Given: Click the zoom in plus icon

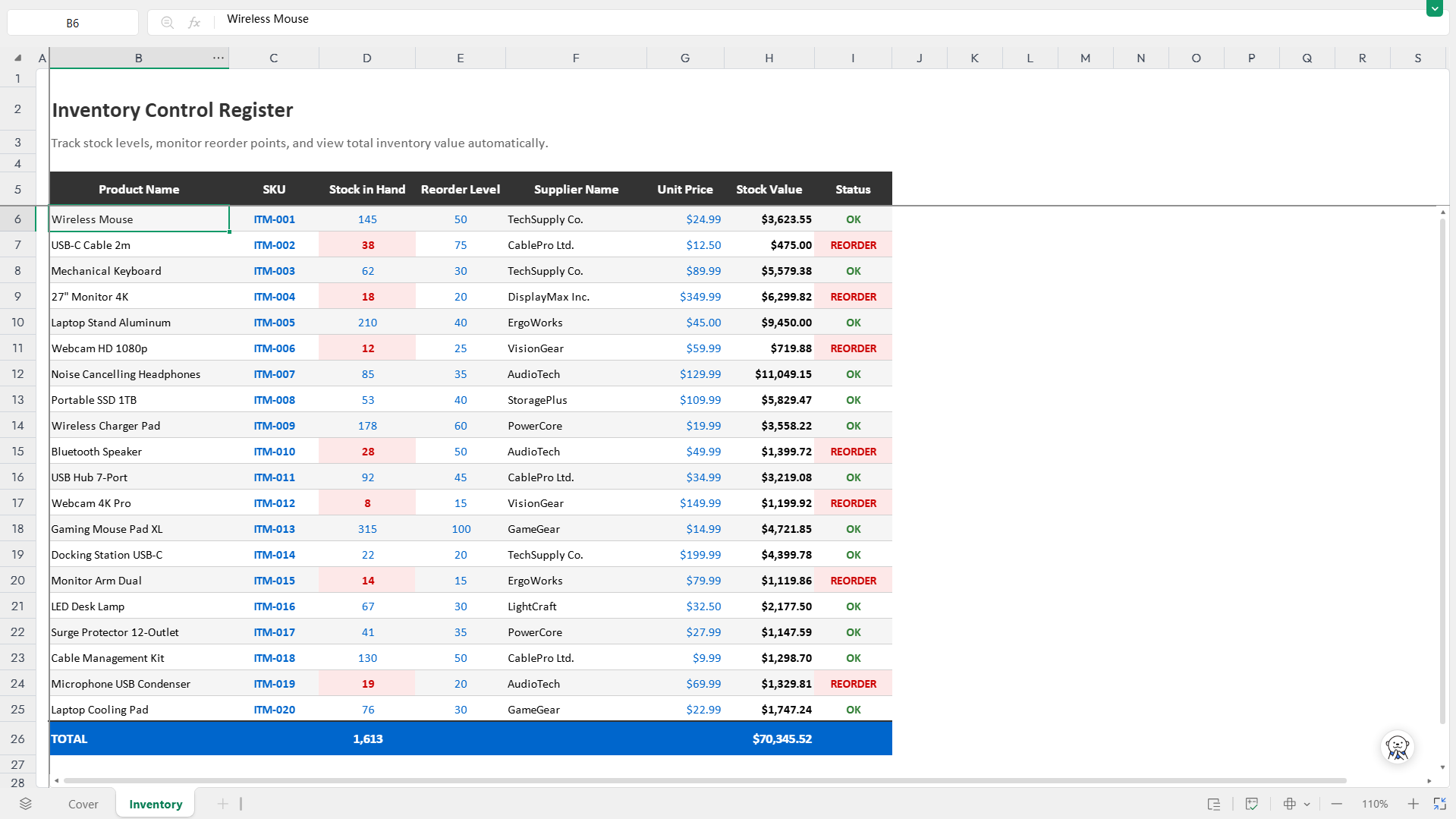Looking at the screenshot, I should (x=1413, y=804).
